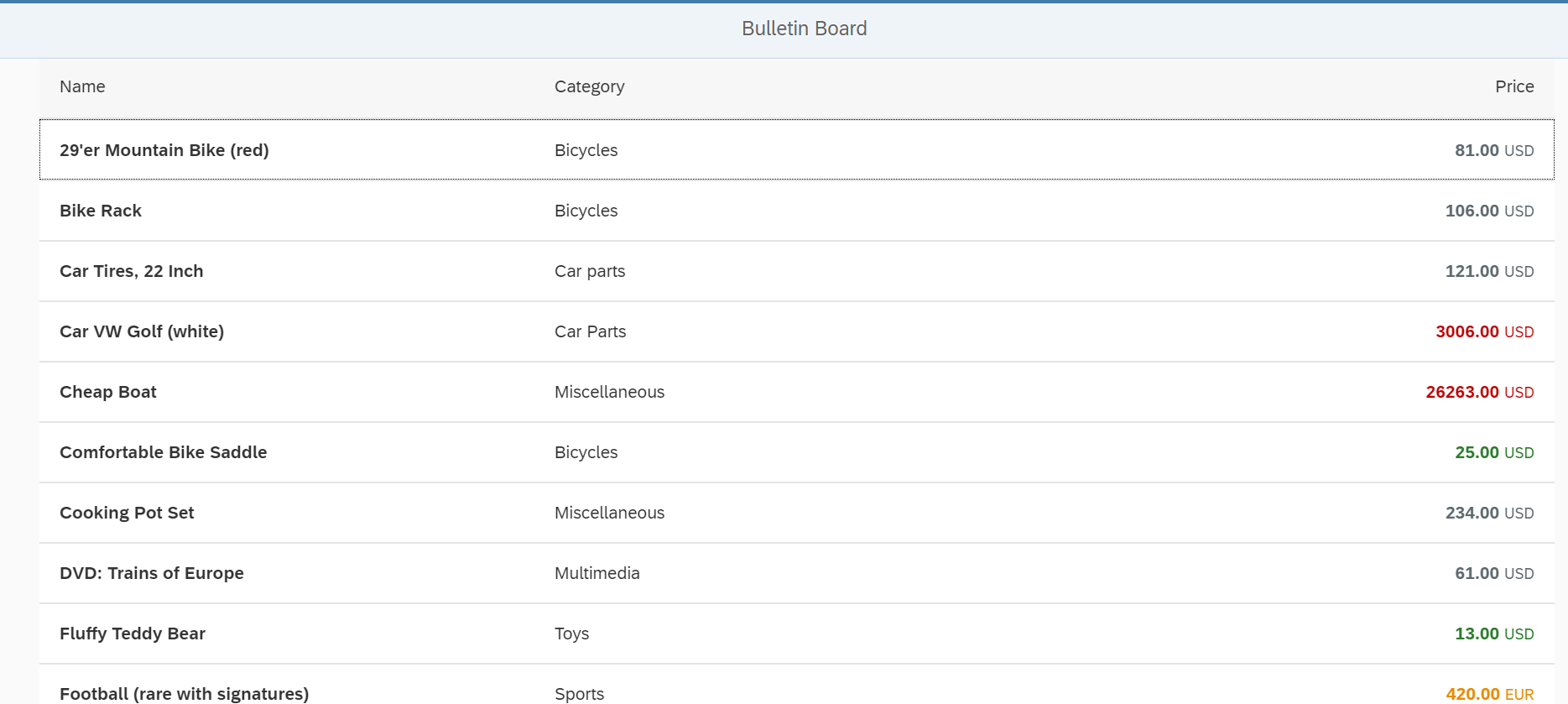The height and width of the screenshot is (704, 1568).
Task: Click Football (rare with signatures) item
Action: (185, 694)
